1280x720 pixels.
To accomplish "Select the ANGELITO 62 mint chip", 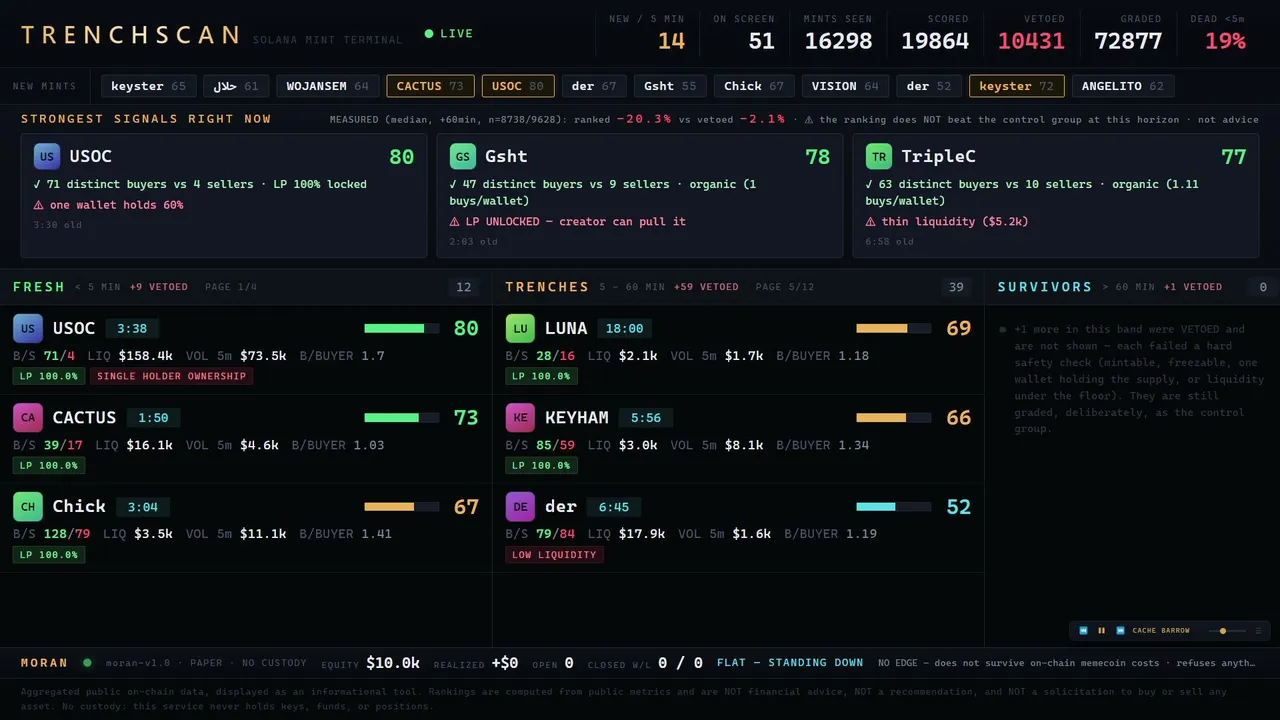I will 1123,86.
